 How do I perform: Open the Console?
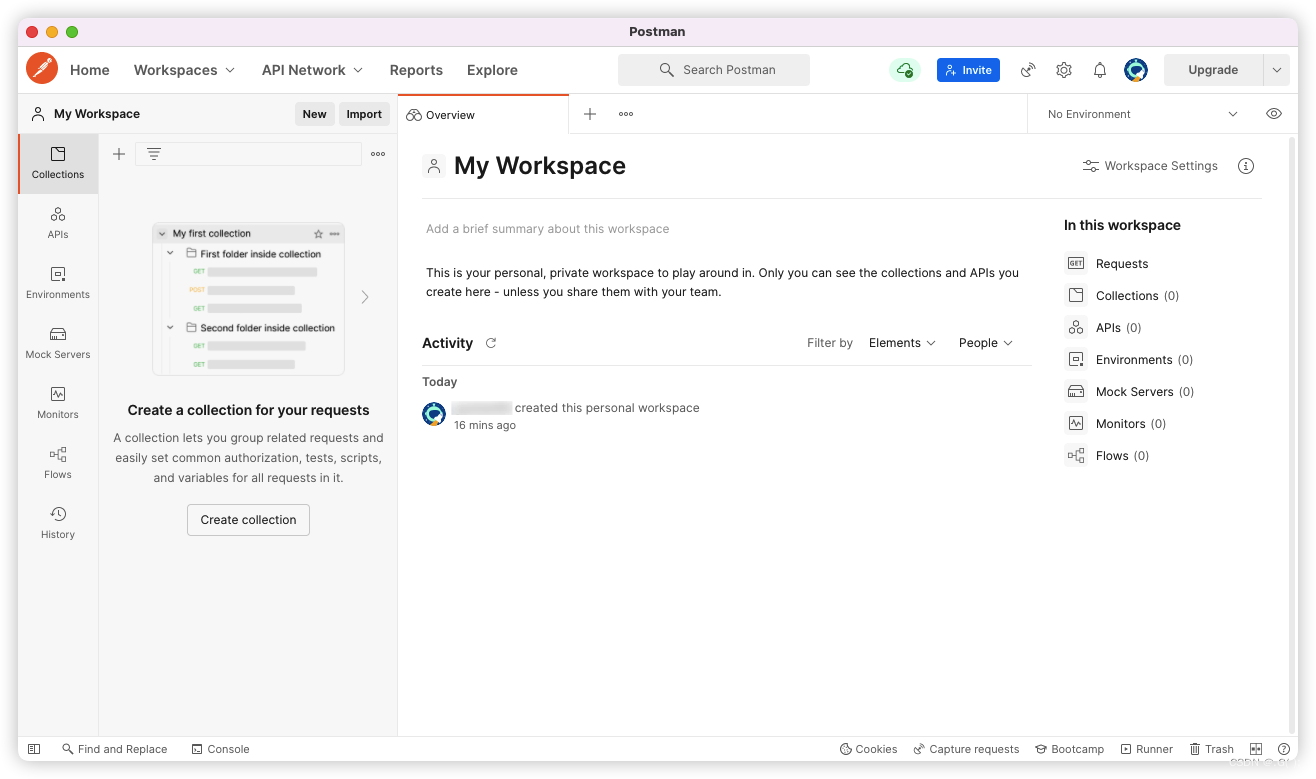(x=220, y=749)
